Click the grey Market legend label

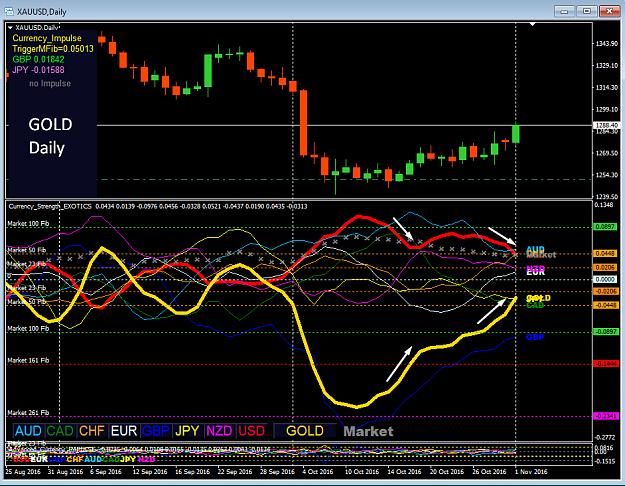point(368,431)
